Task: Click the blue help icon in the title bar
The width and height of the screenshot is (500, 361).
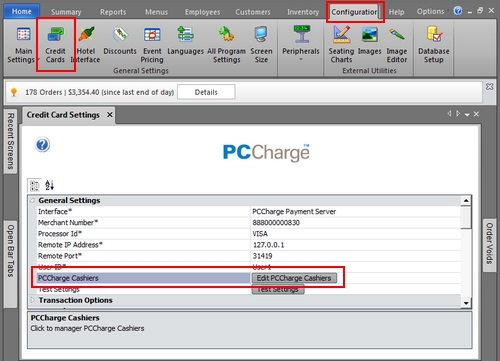Action: 458,11
